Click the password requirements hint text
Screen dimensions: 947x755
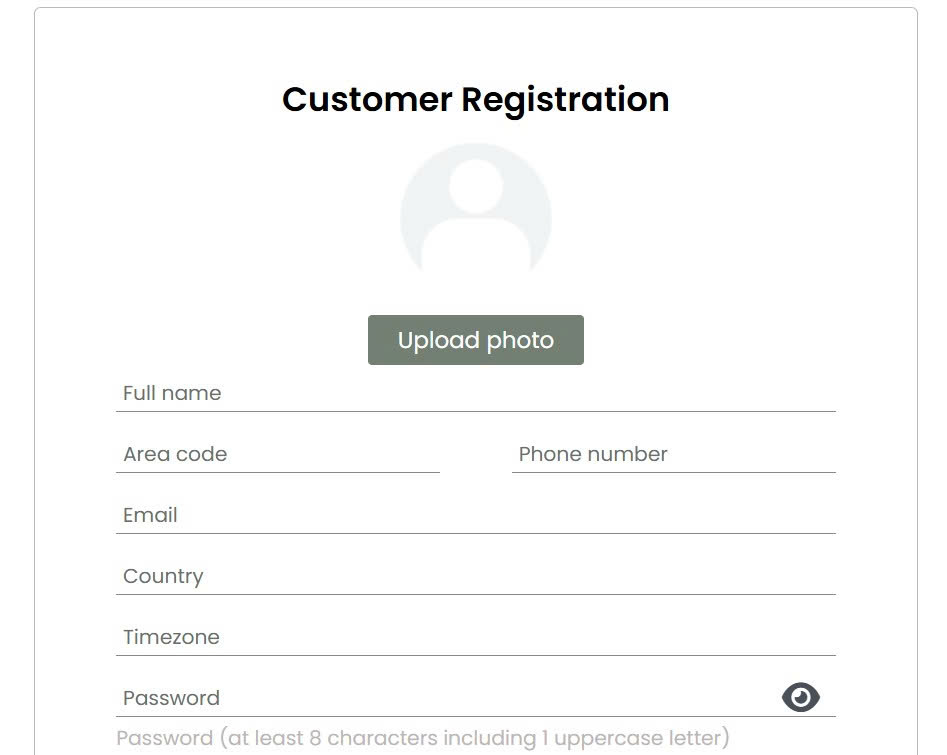(423, 739)
